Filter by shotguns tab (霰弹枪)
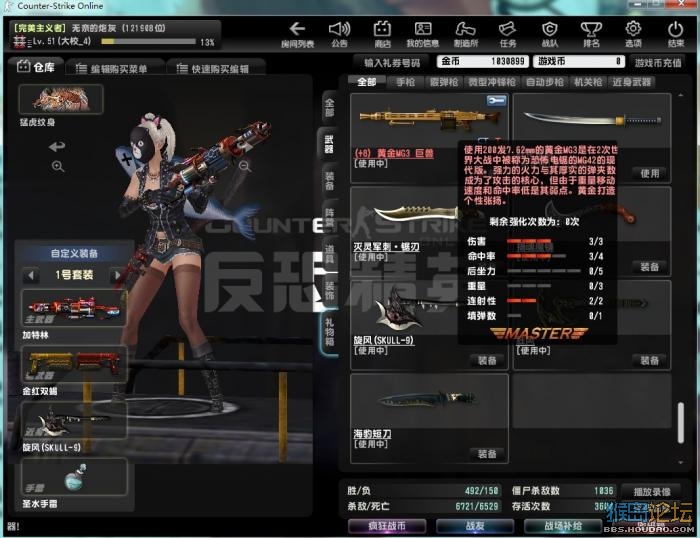Viewport: 700px width, 538px height. tap(444, 82)
